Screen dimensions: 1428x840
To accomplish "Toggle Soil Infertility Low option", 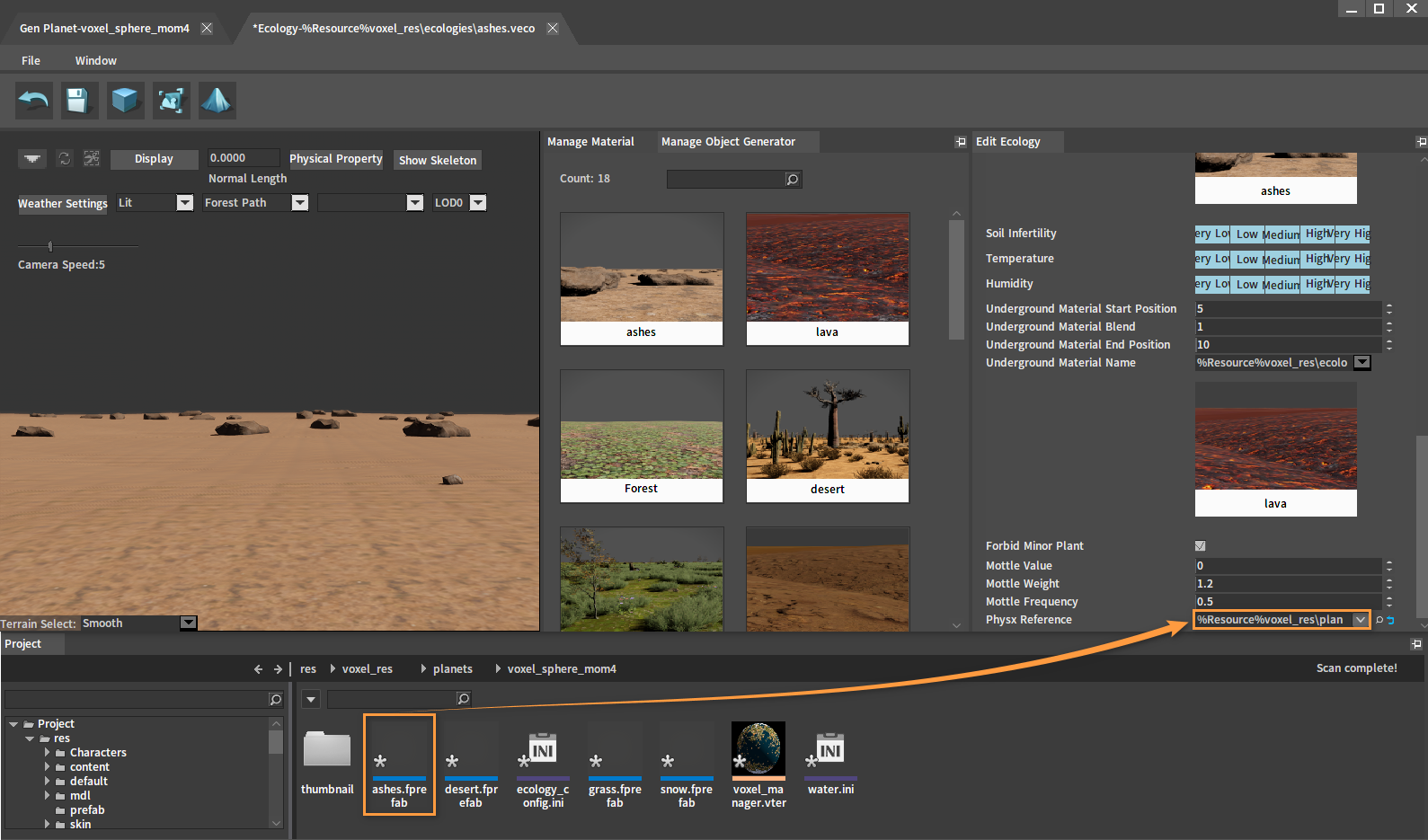I will pyautogui.click(x=1246, y=234).
